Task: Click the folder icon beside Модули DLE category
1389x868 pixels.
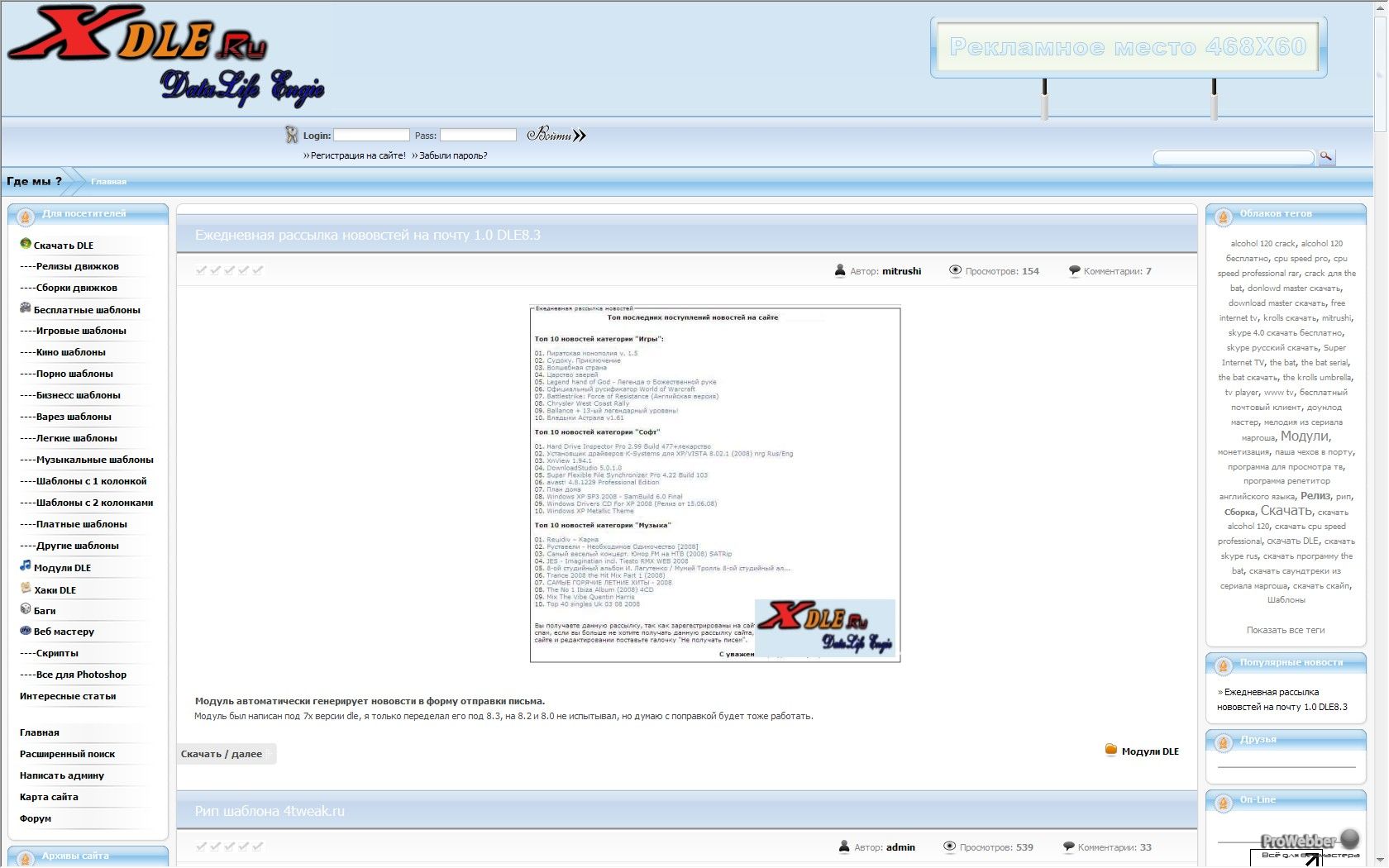Action: tap(1111, 750)
